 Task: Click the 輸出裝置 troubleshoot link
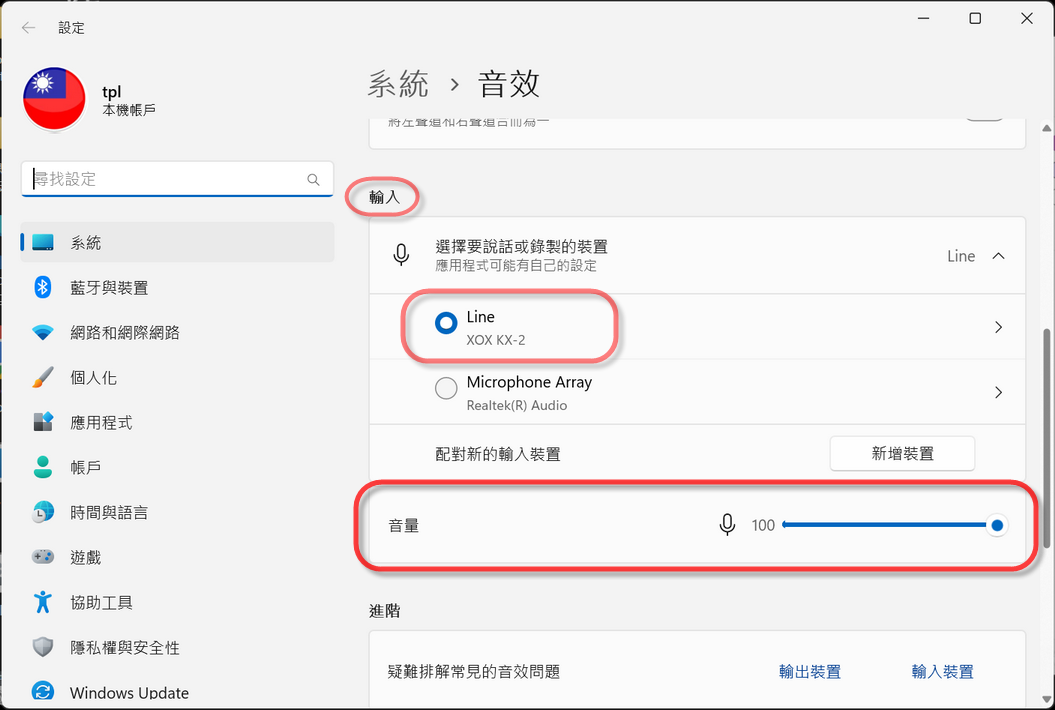pyautogui.click(x=810, y=672)
